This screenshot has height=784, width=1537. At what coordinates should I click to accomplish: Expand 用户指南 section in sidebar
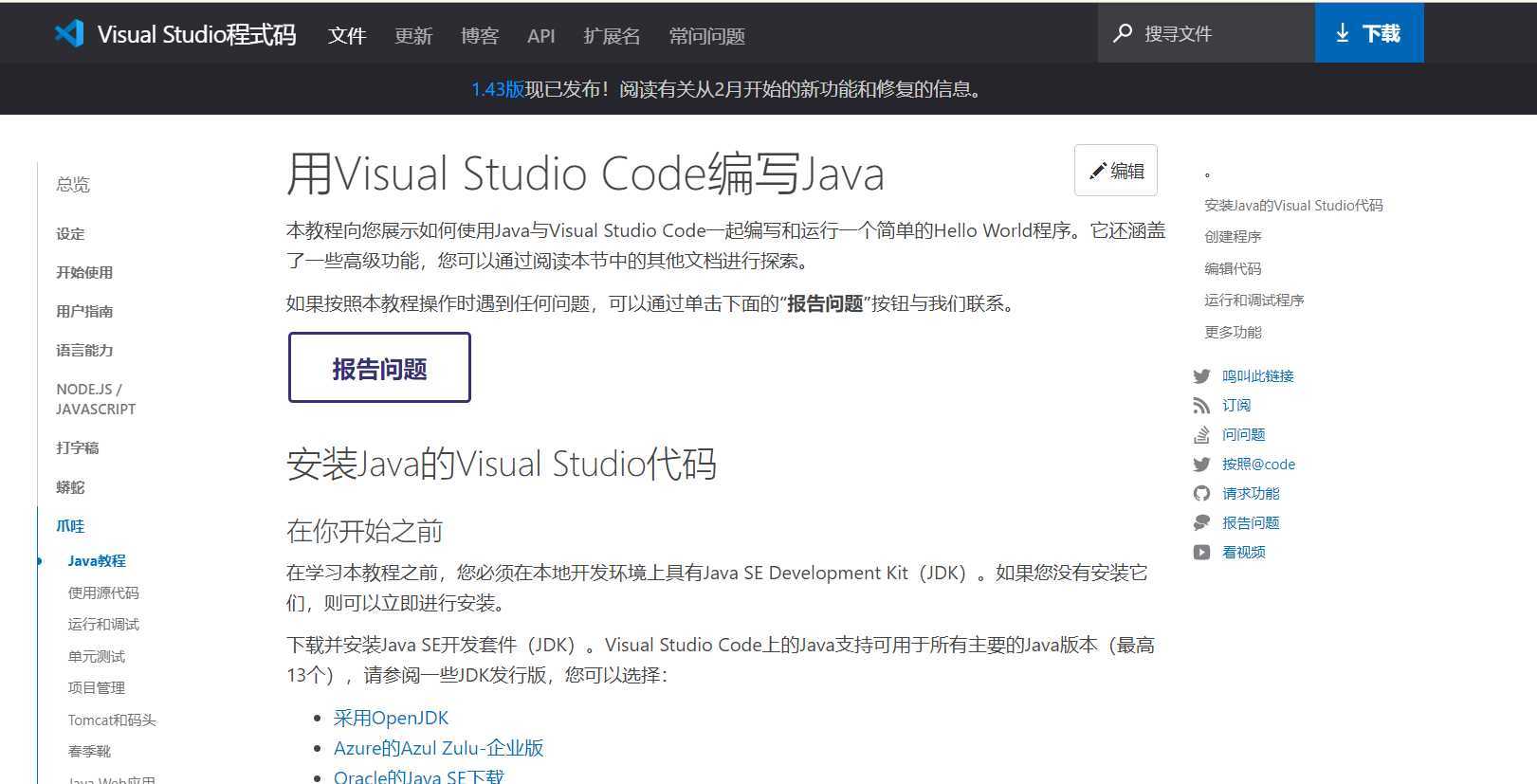[84, 312]
